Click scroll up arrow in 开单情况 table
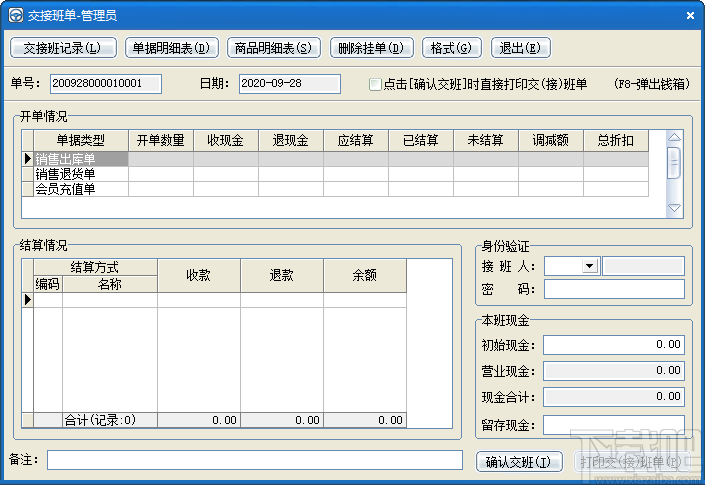 coord(674,138)
